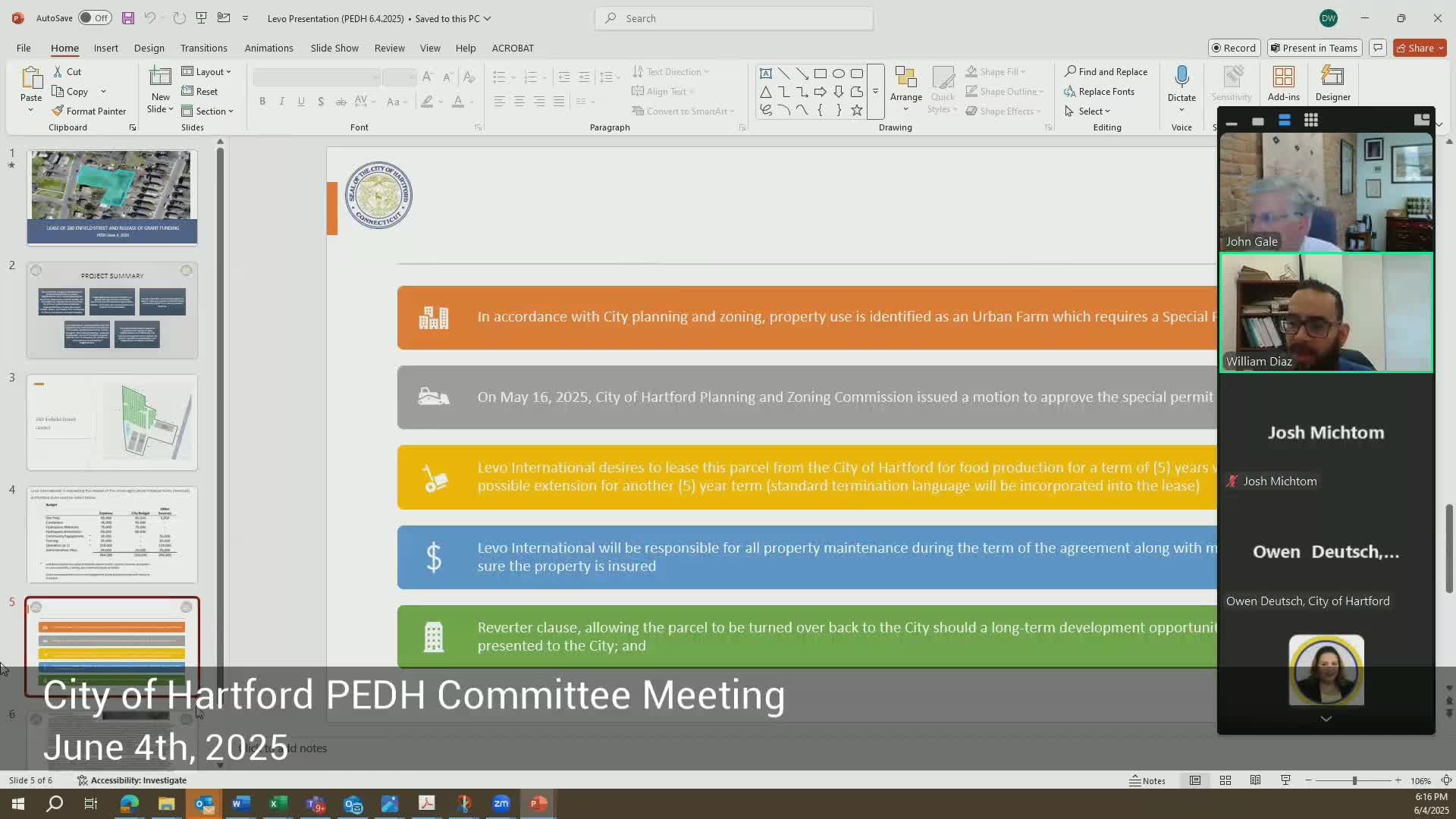Click Present in Teams button
Image resolution: width=1456 pixels, height=819 pixels.
coord(1314,48)
